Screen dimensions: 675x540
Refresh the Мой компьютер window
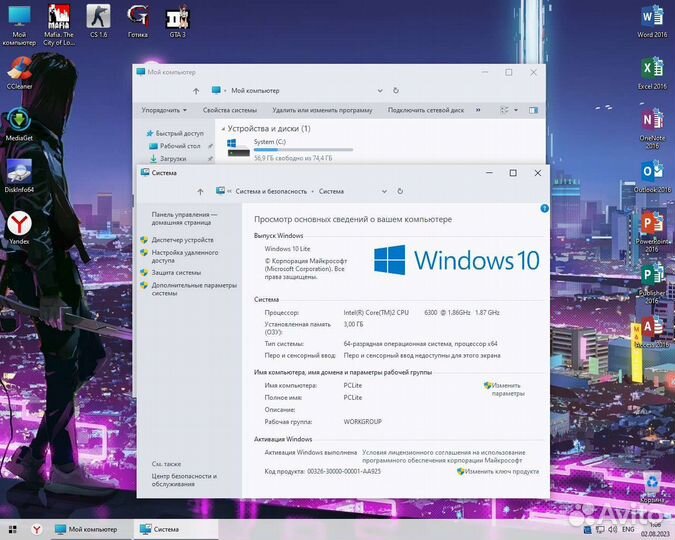396,90
